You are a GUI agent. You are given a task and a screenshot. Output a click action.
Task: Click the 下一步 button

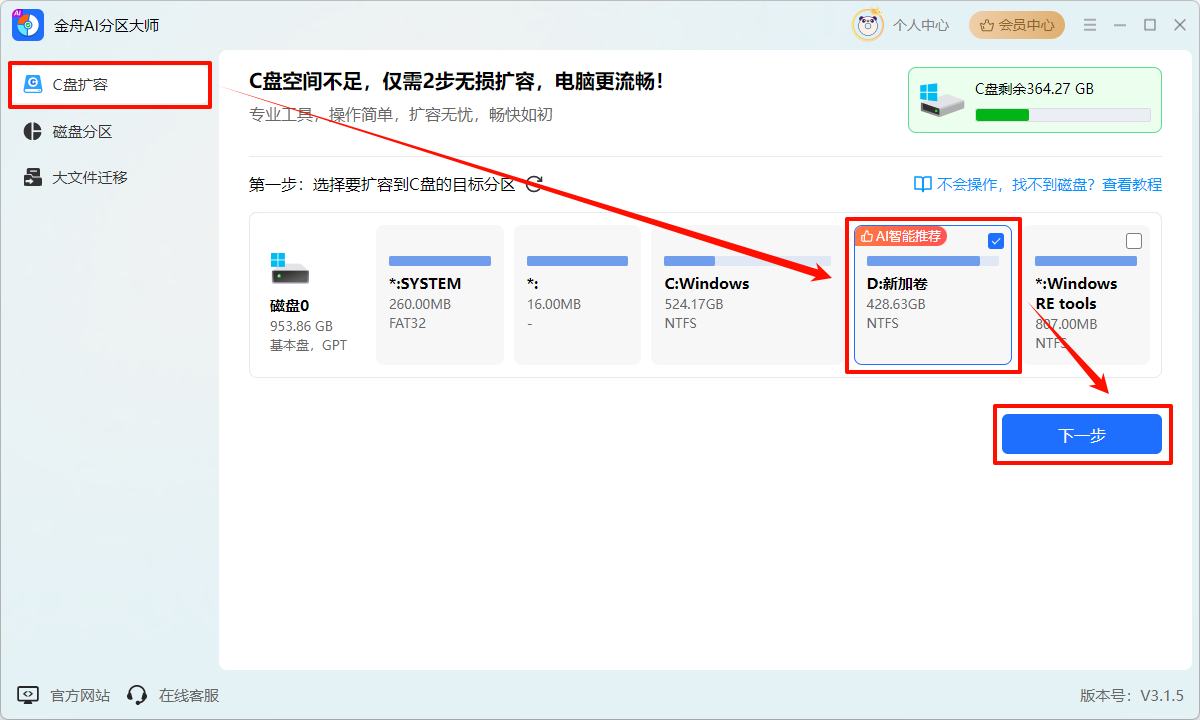coord(1081,435)
